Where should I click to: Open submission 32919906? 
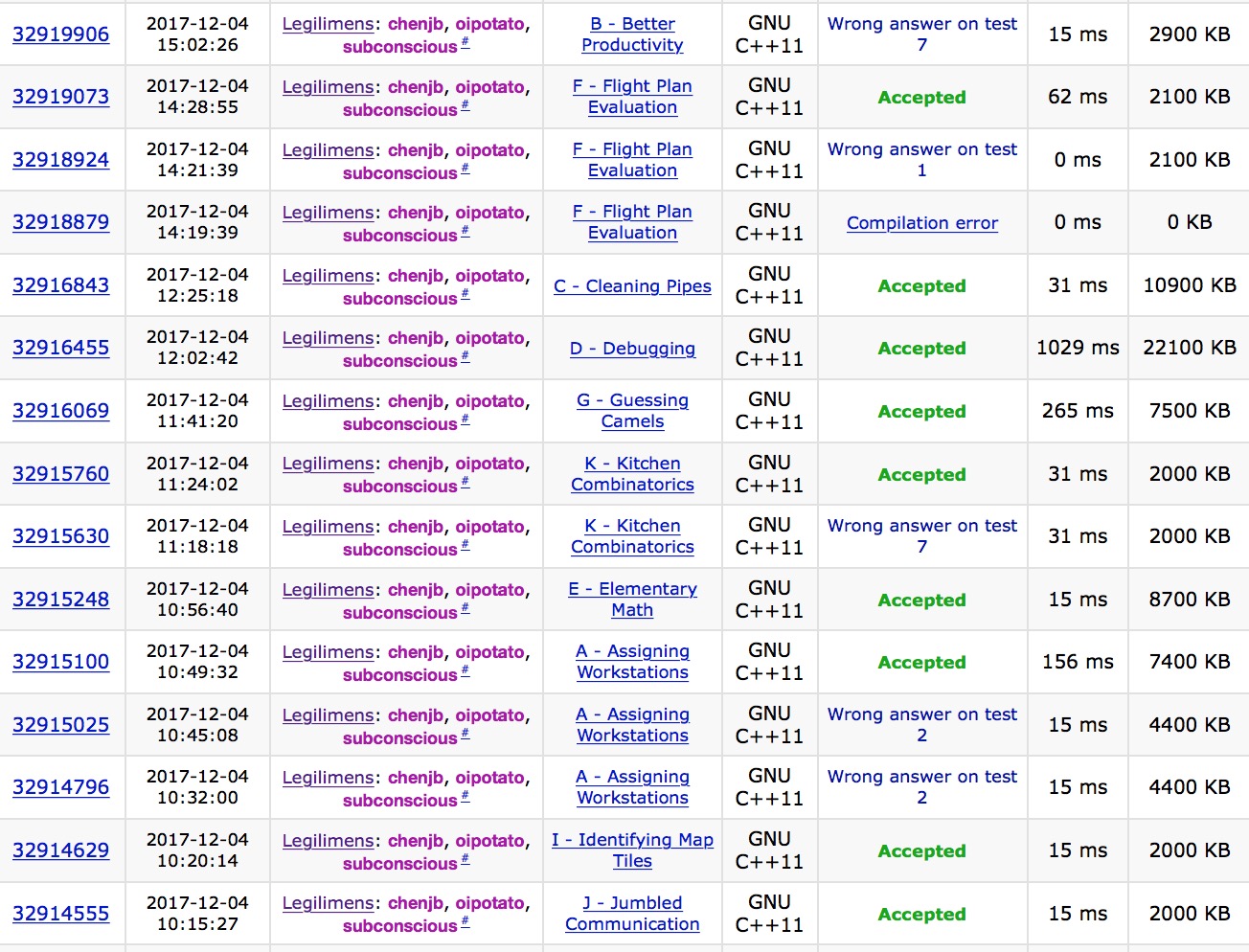click(x=60, y=34)
